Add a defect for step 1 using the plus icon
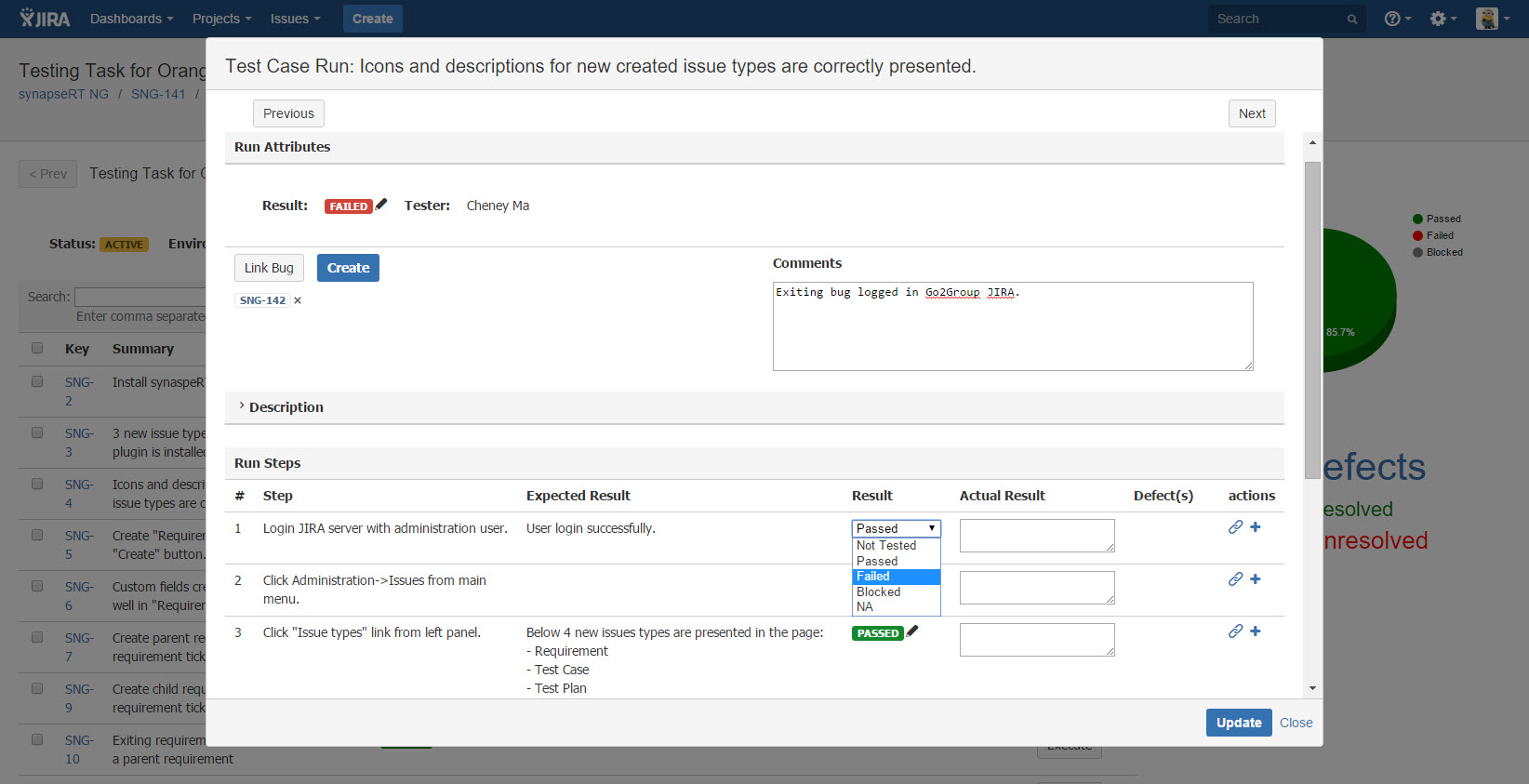Viewport: 1529px width, 784px height. (1256, 527)
